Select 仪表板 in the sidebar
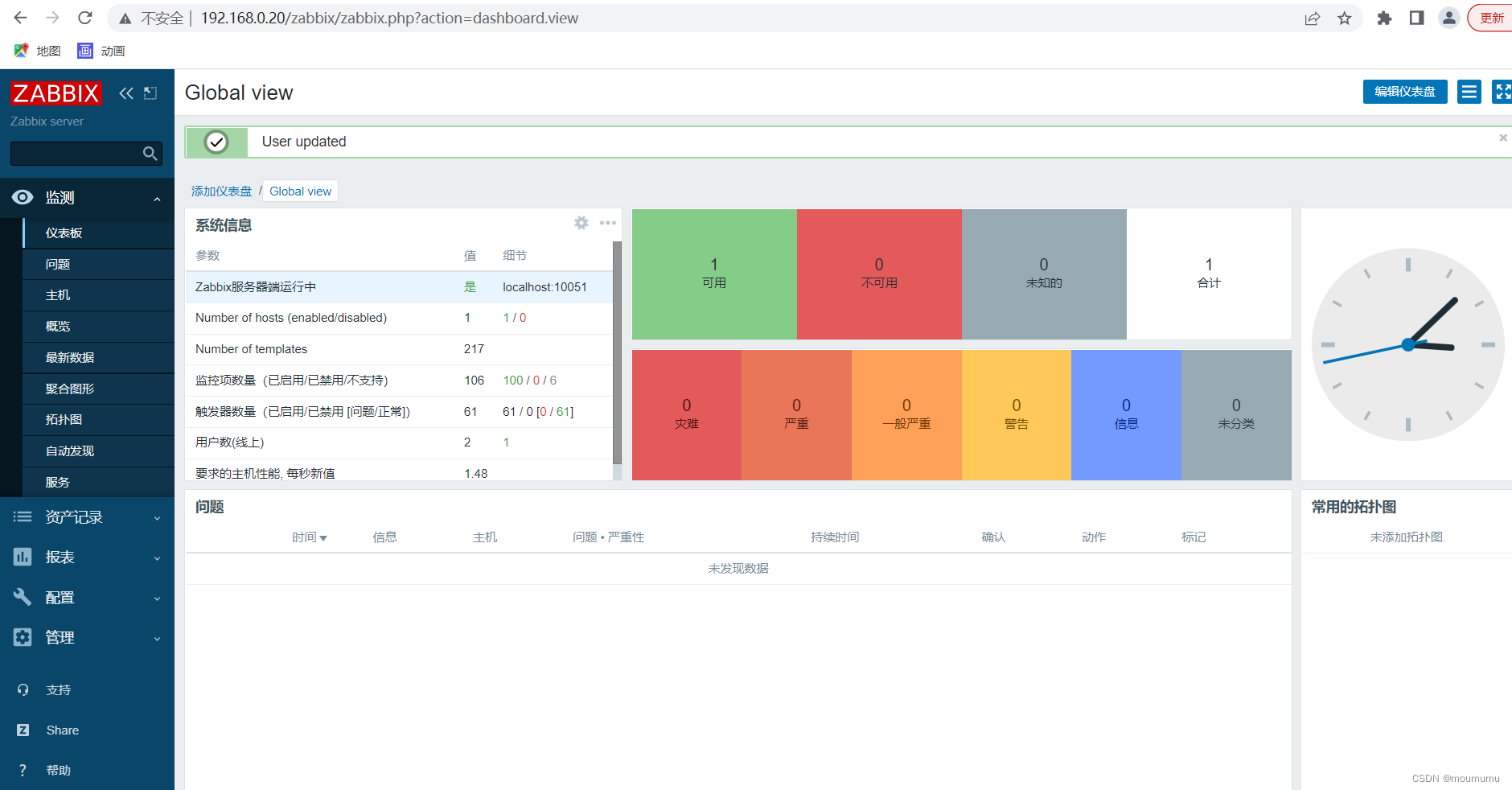This screenshot has width=1512, height=790. click(99, 232)
